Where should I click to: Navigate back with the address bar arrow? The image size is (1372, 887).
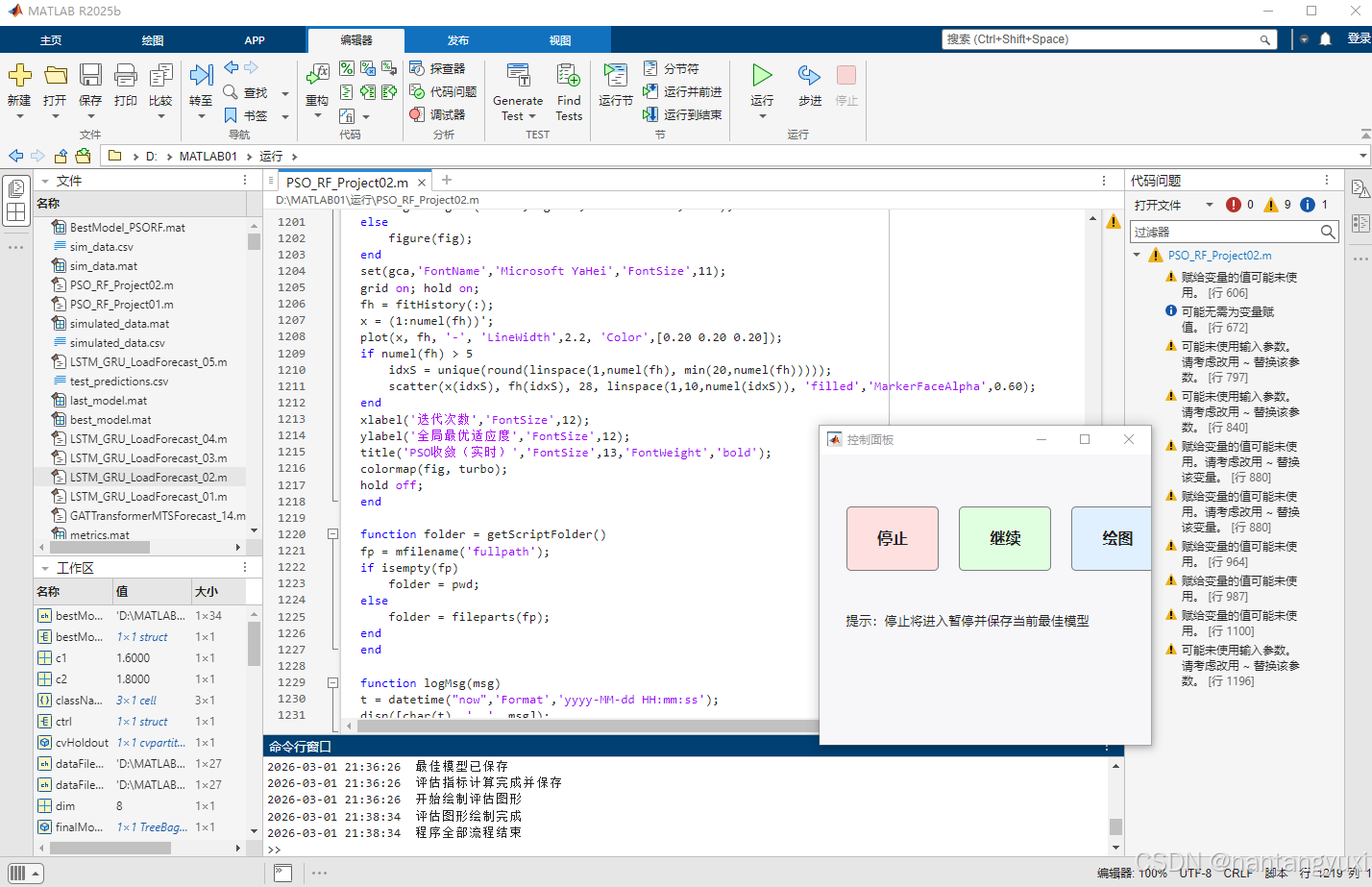pyautogui.click(x=15, y=156)
